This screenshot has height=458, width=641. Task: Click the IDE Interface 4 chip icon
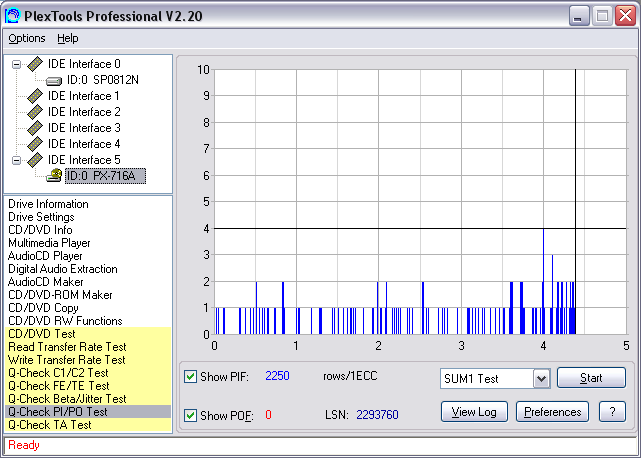35,144
